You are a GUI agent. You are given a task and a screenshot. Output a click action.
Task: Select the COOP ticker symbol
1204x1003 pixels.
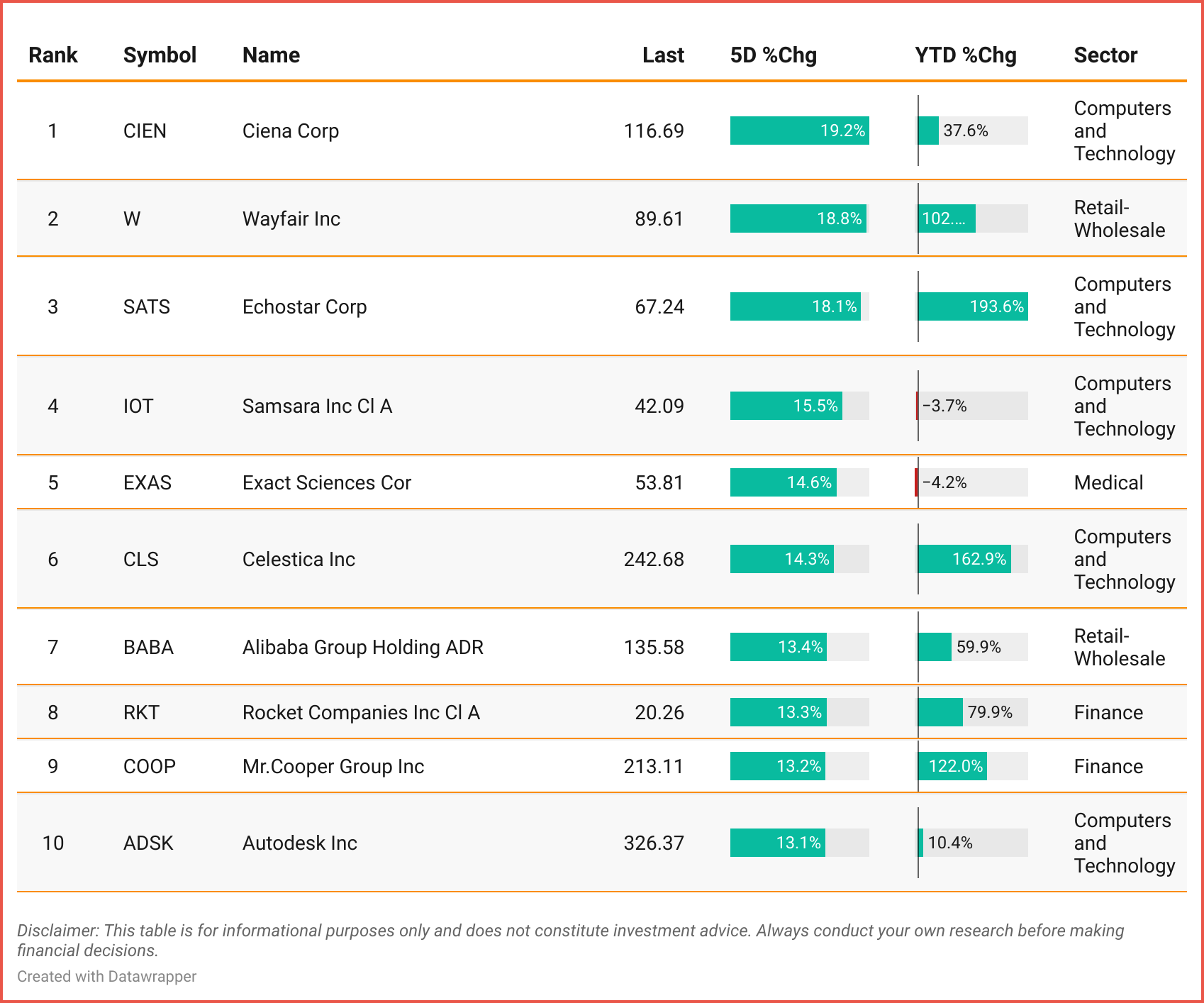[150, 766]
